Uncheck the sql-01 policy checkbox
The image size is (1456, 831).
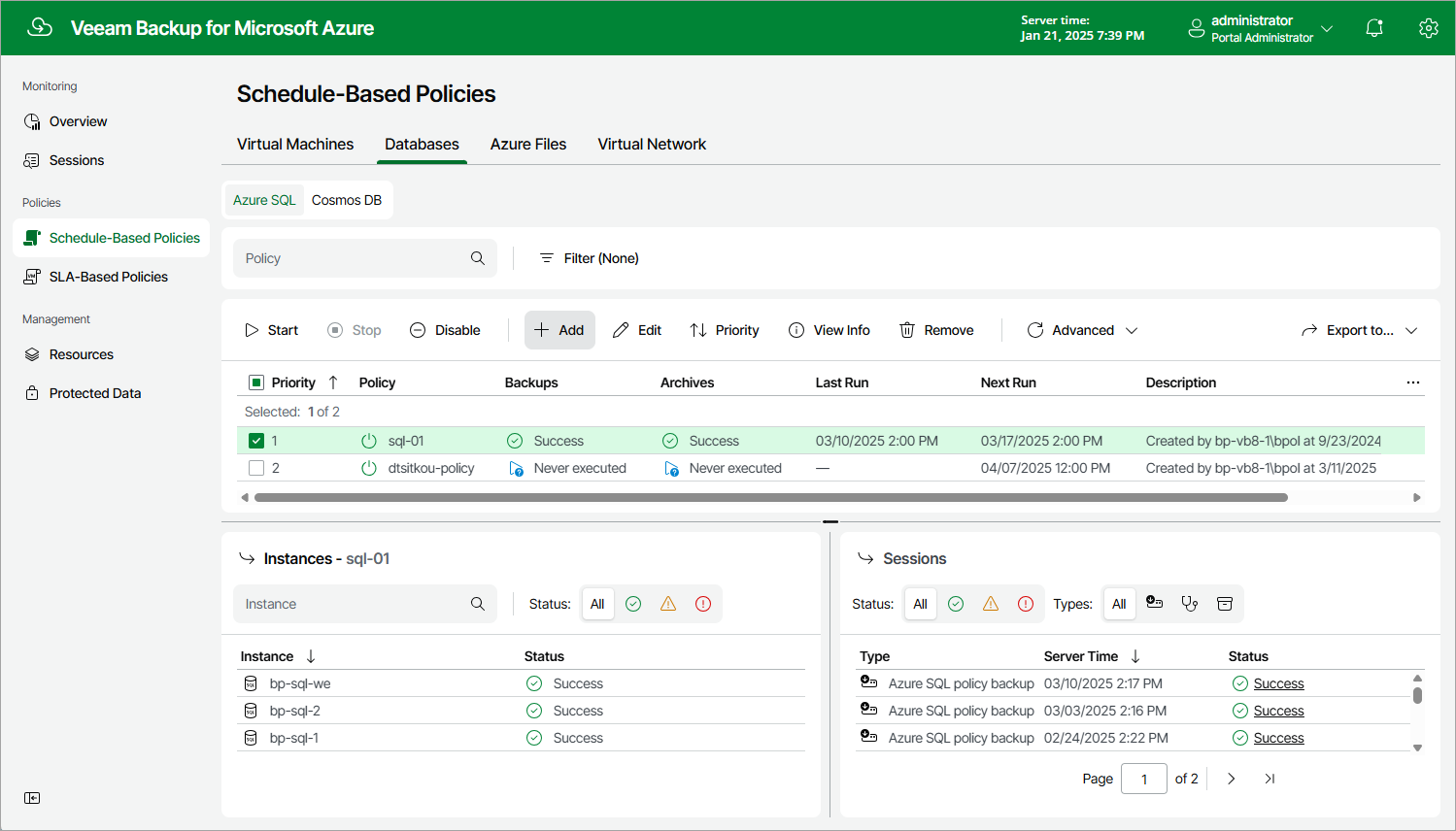tap(256, 441)
